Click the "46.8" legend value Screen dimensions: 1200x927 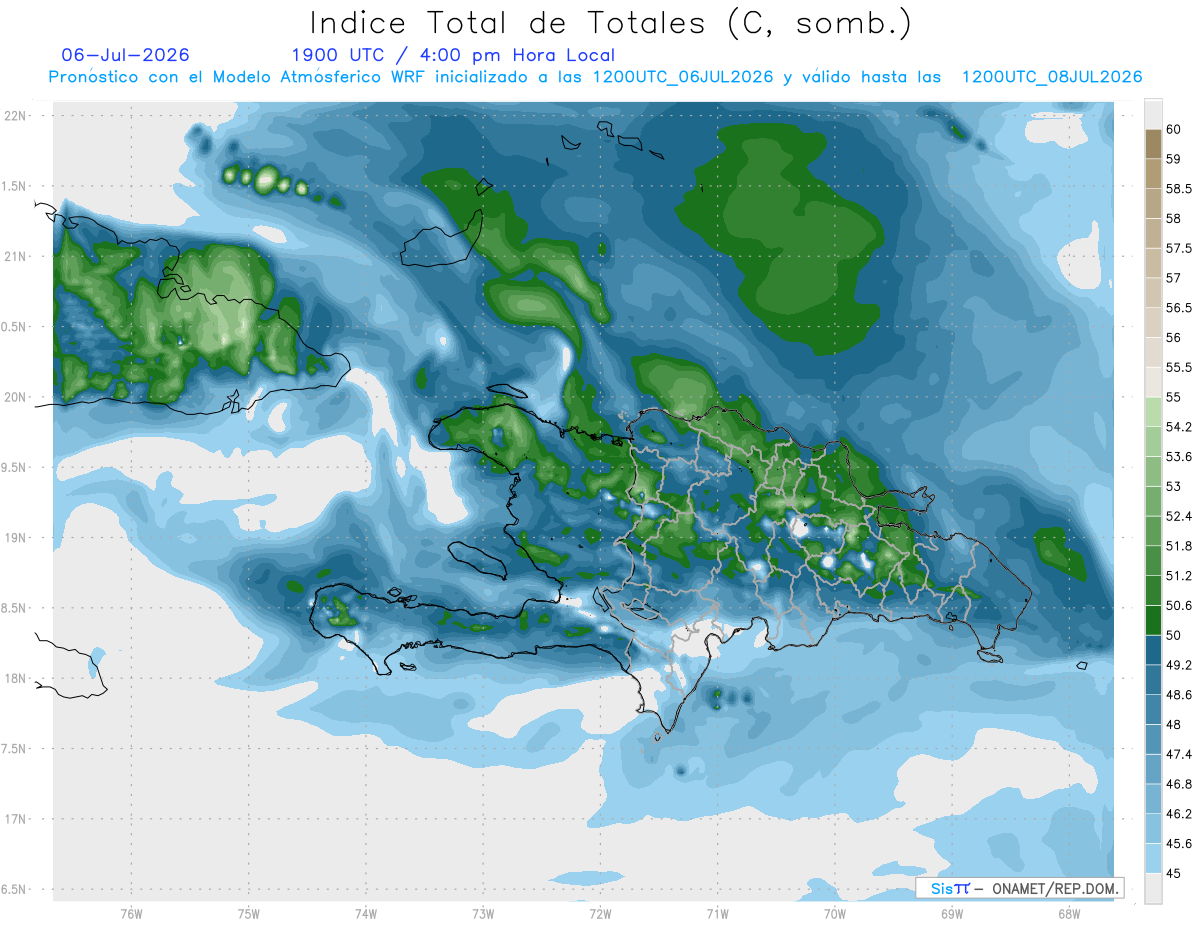(1178, 784)
